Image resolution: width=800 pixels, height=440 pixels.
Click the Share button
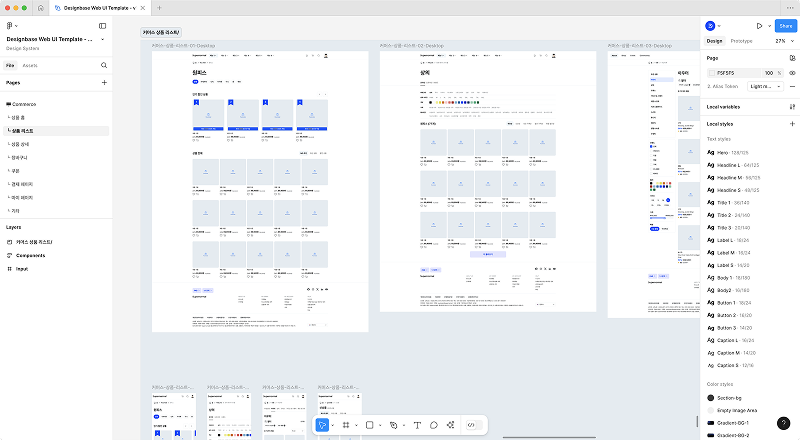point(786,26)
